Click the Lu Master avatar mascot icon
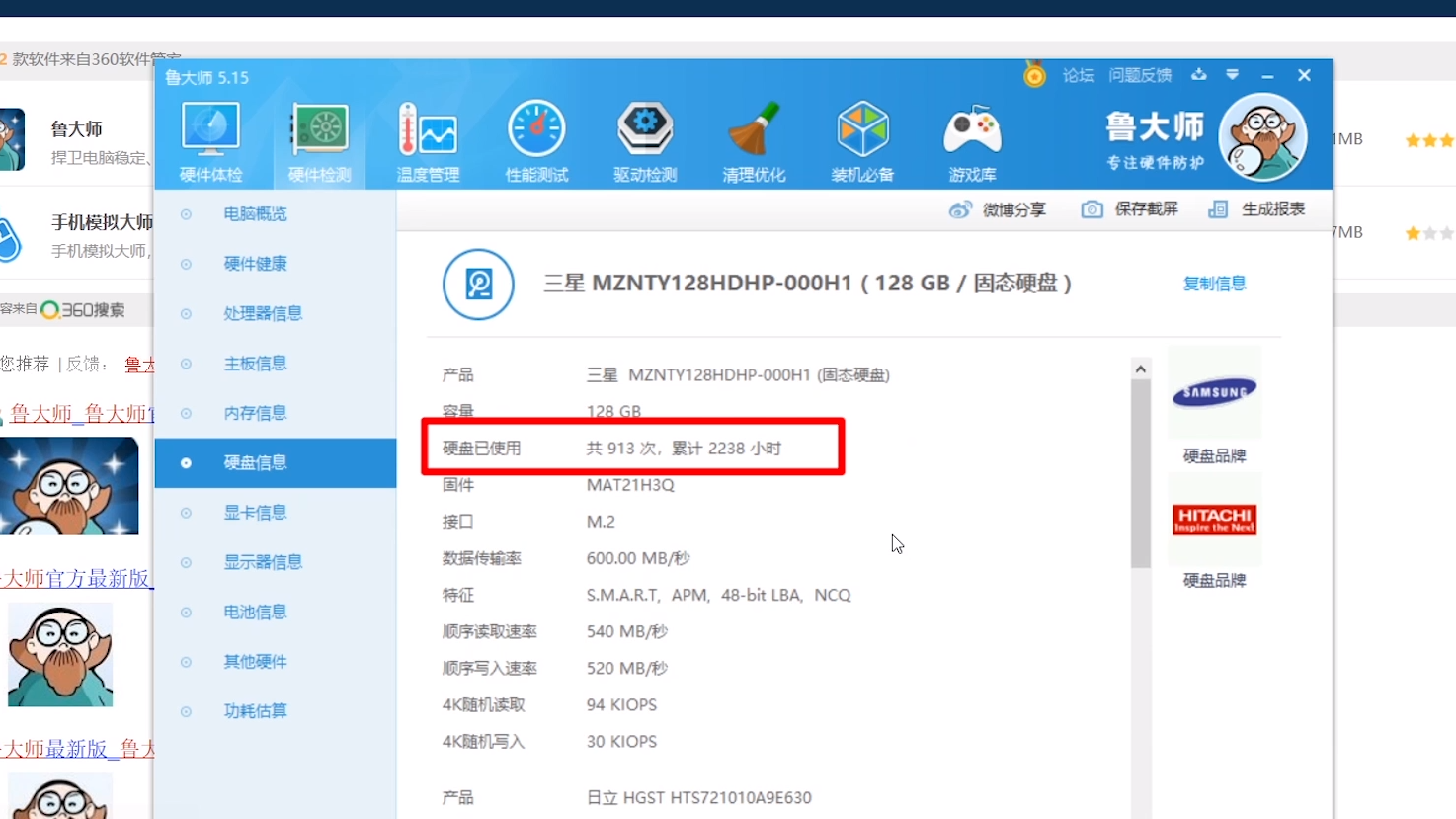1456x819 pixels. point(1262,138)
